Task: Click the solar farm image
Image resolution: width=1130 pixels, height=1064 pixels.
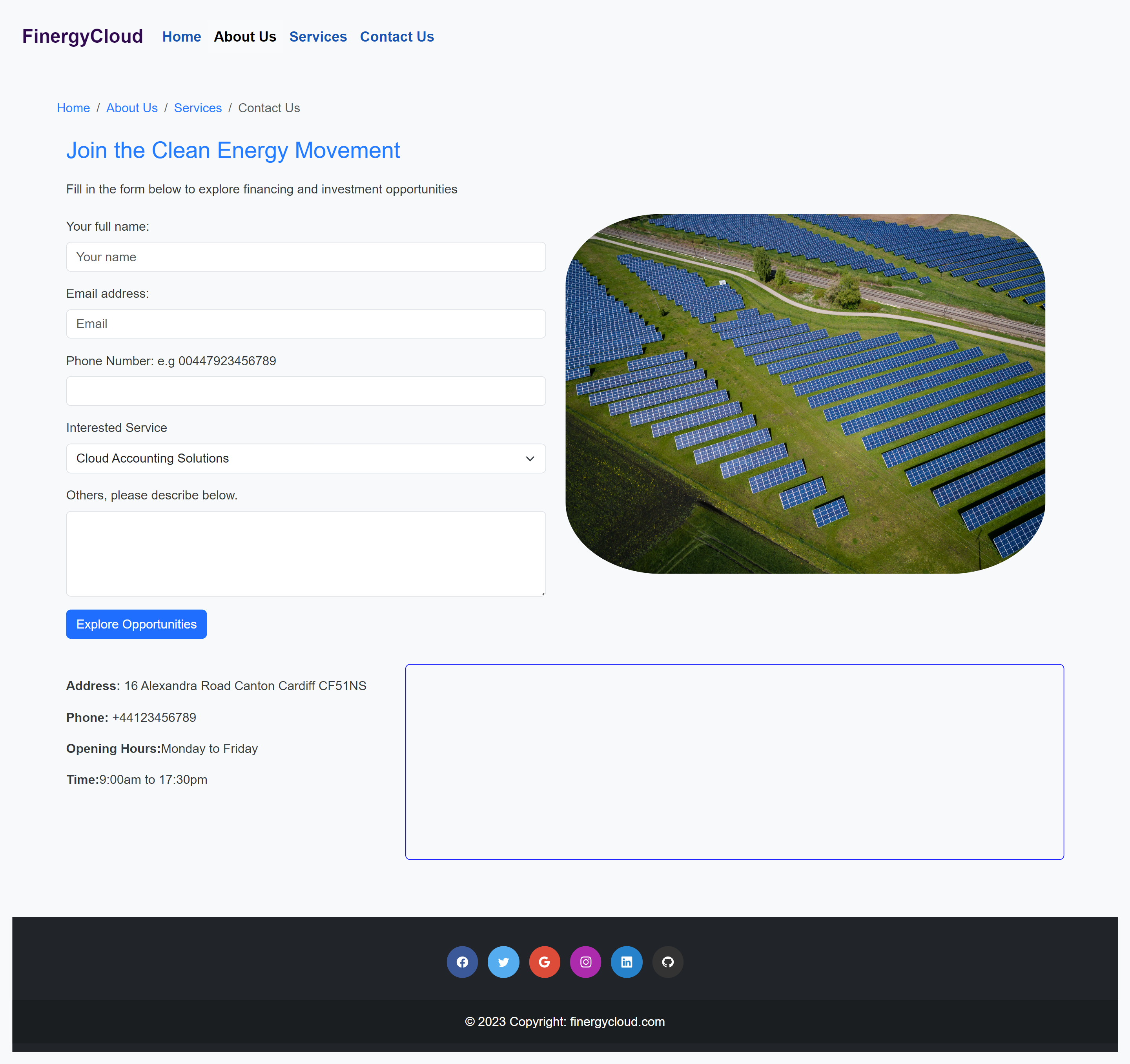Action: (x=805, y=394)
